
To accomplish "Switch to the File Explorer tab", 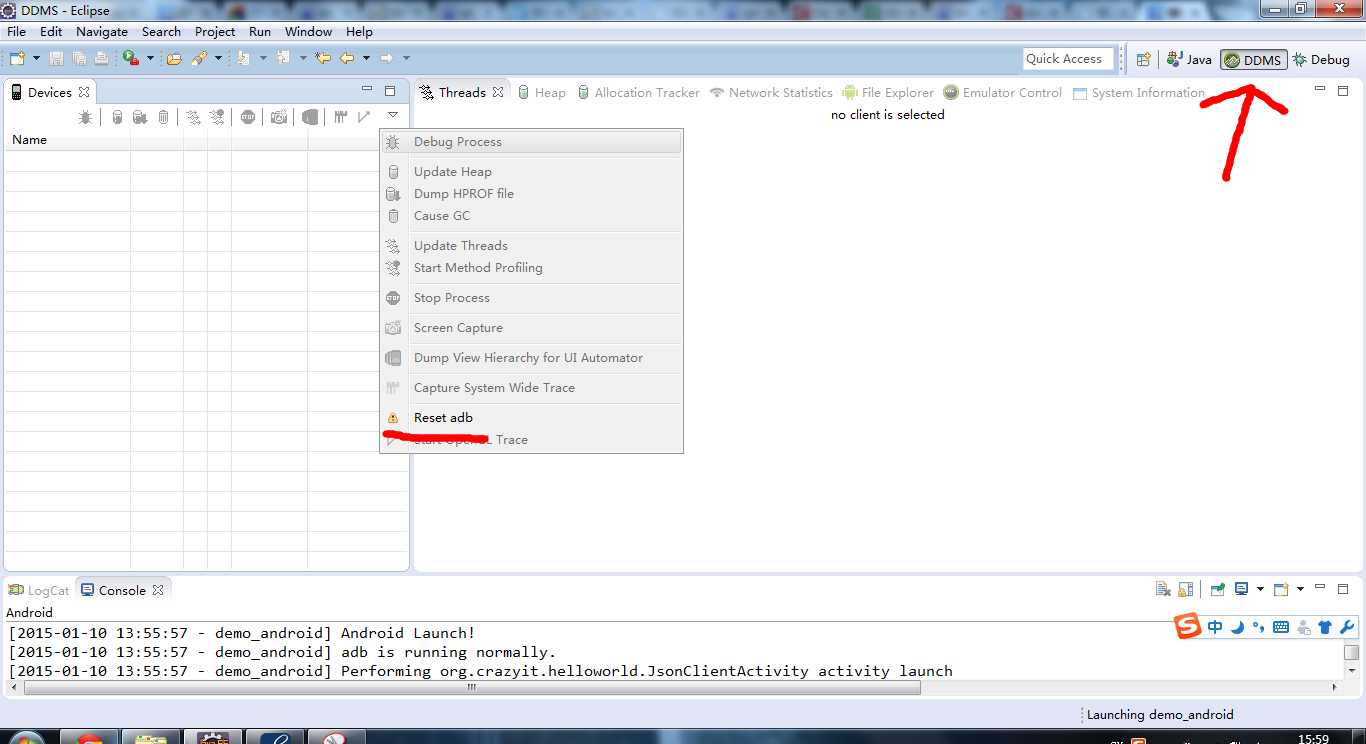I will [x=888, y=93].
